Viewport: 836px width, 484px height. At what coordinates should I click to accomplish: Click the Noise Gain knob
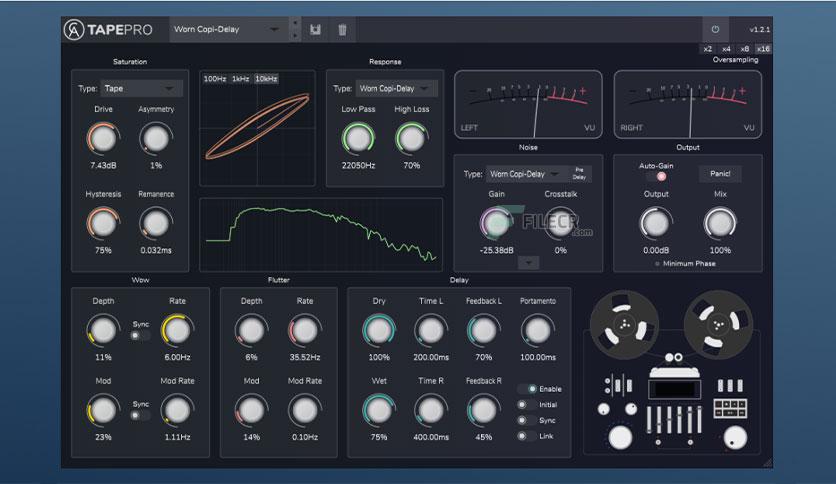pyautogui.click(x=496, y=223)
